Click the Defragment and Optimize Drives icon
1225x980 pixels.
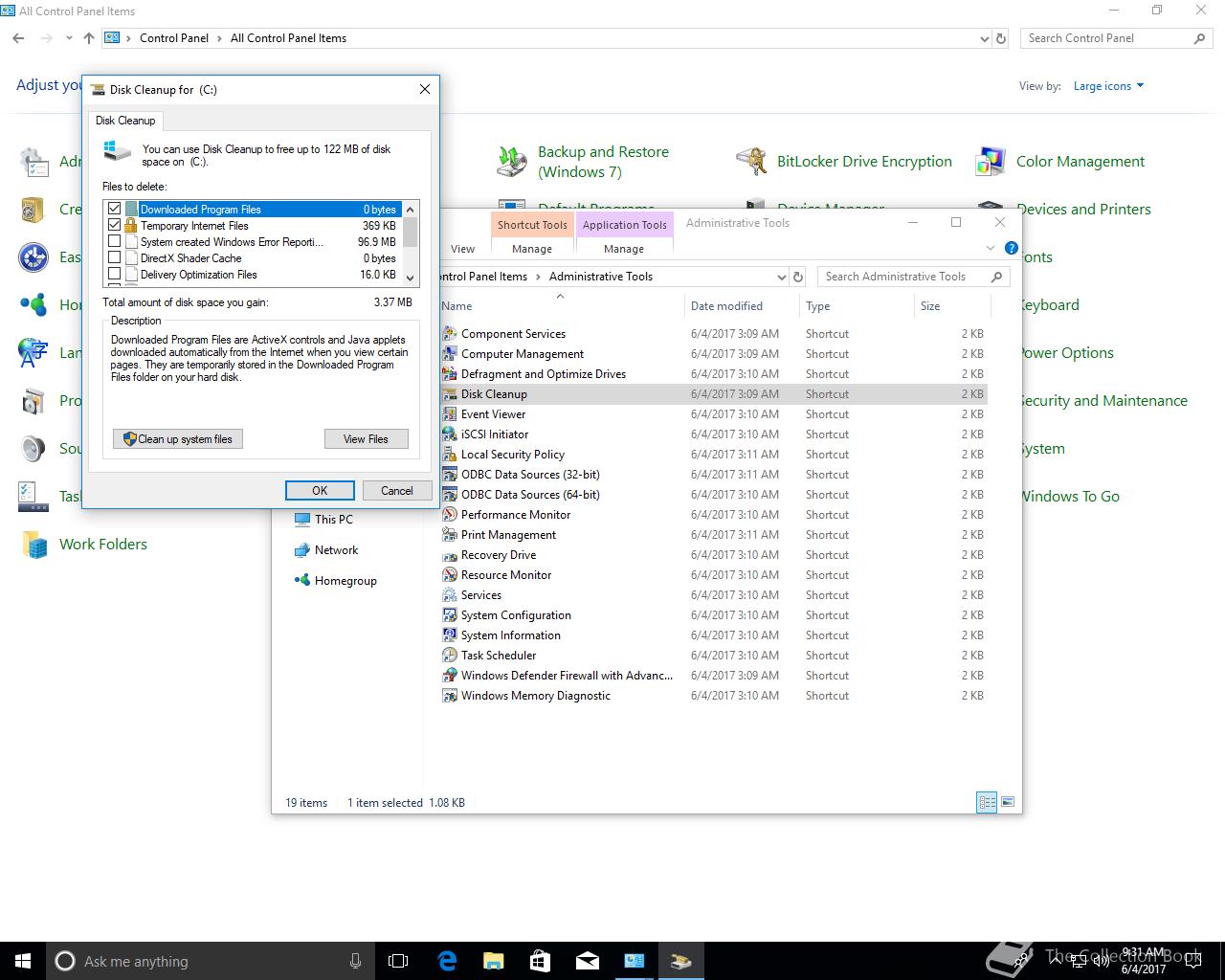click(450, 374)
